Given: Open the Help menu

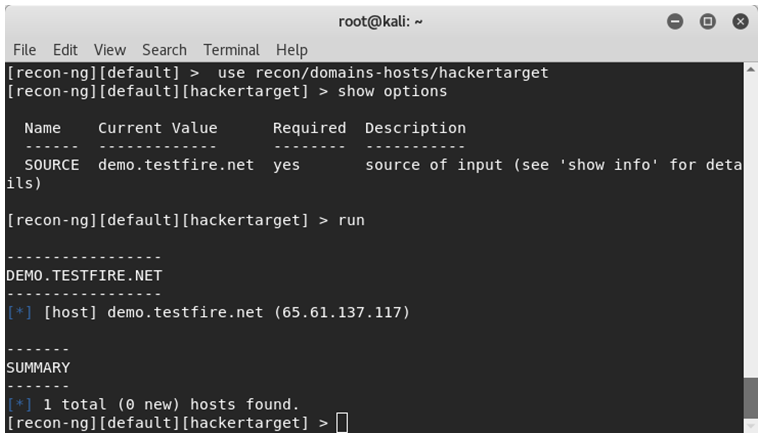Looking at the screenshot, I should click(x=291, y=49).
